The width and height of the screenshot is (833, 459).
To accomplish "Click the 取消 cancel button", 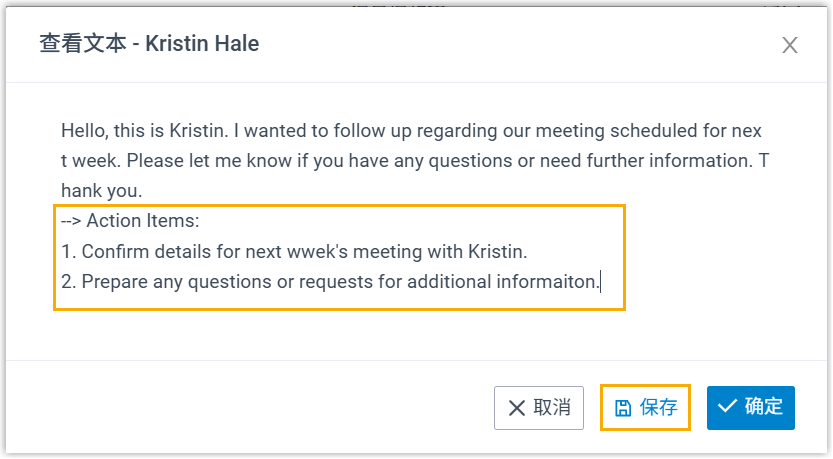I will point(539,407).
